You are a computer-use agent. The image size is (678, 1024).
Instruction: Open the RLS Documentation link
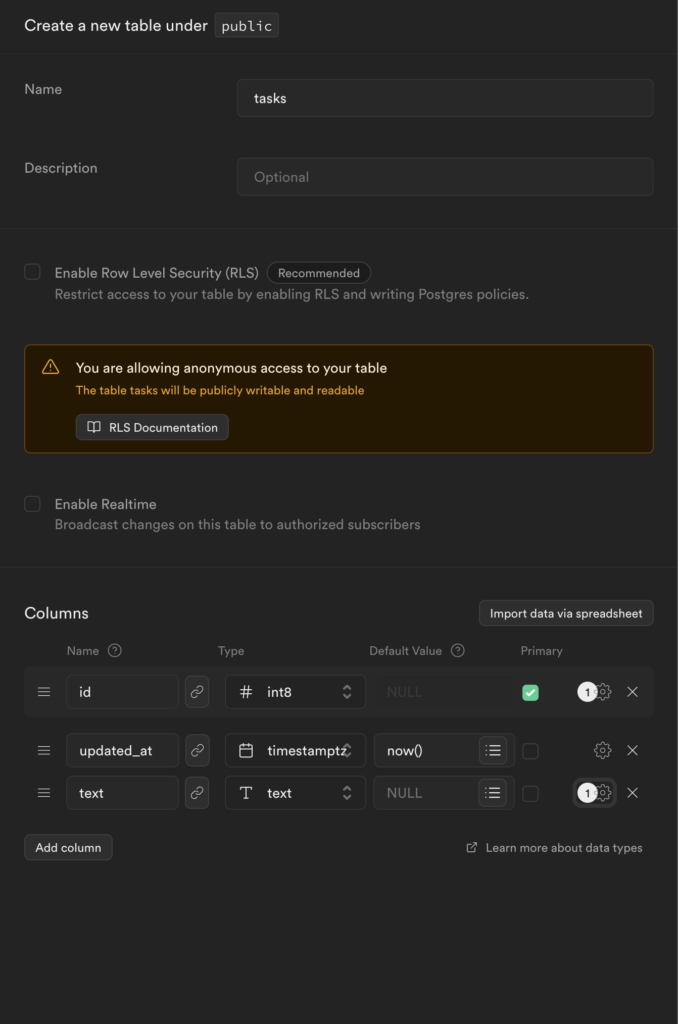click(x=152, y=427)
